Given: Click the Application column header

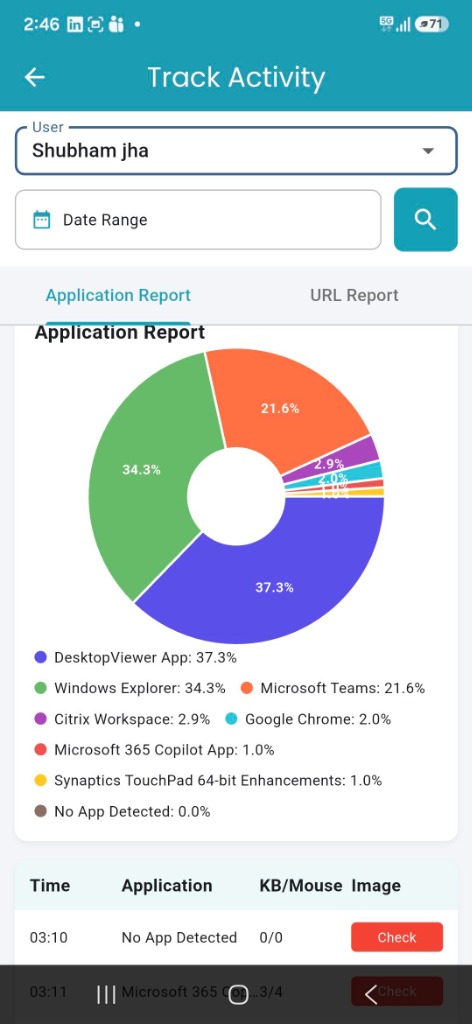Looking at the screenshot, I should pos(166,886).
